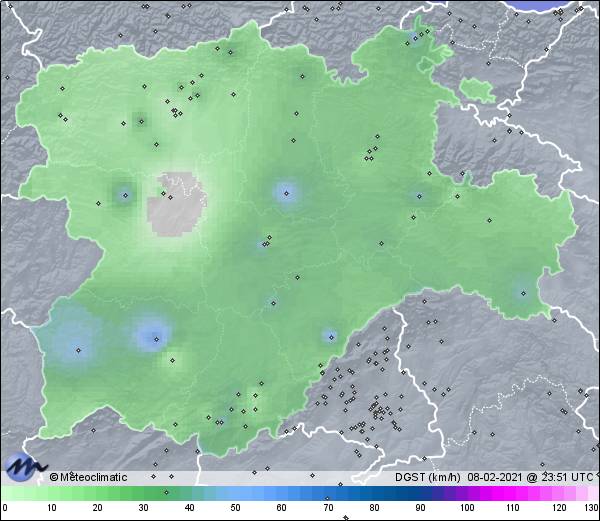The width and height of the screenshot is (600, 521).
Task: Click the 40 legend value
Action: click(189, 508)
